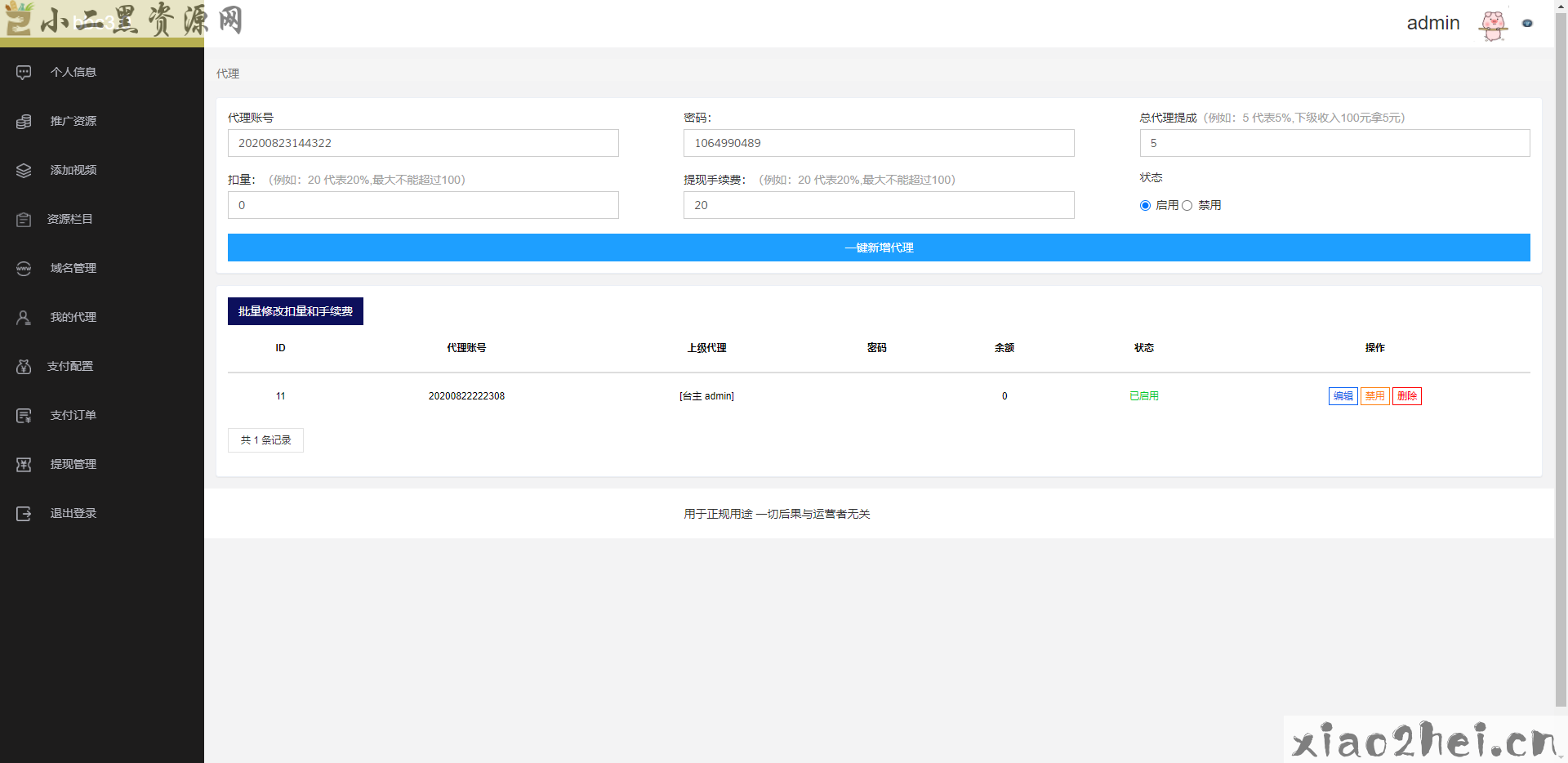This screenshot has width=1568, height=763.
Task: Click 批量修改扣量和手续费 button
Action: point(296,311)
